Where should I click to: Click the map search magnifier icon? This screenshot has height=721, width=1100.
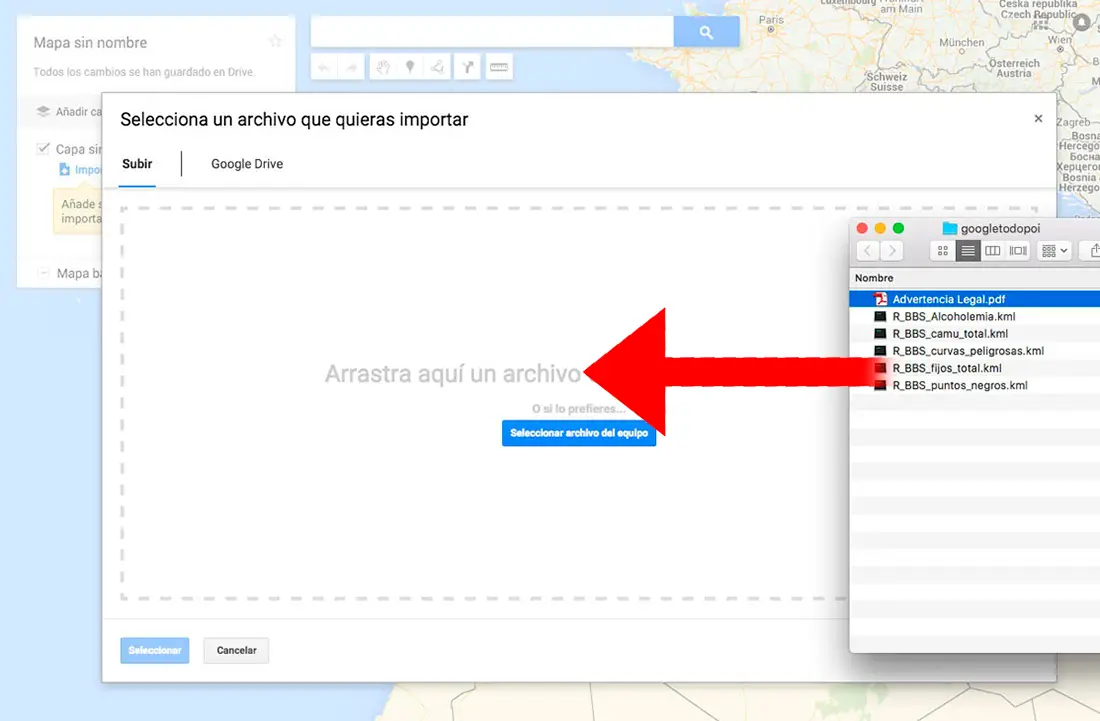click(706, 31)
